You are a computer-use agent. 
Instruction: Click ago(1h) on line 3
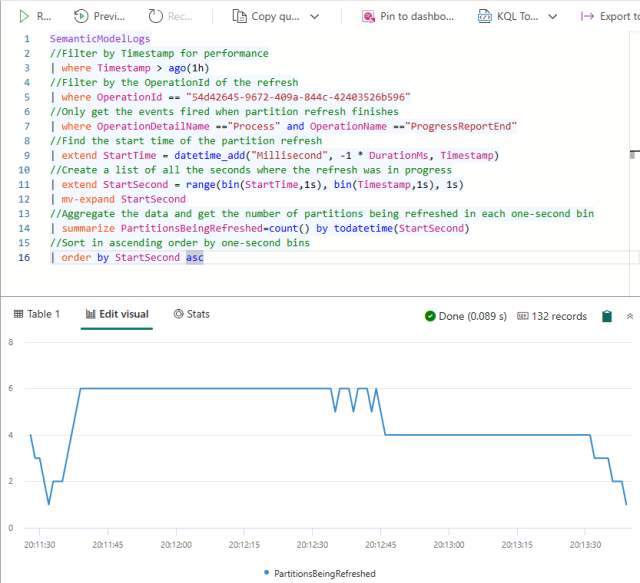pyautogui.click(x=189, y=68)
